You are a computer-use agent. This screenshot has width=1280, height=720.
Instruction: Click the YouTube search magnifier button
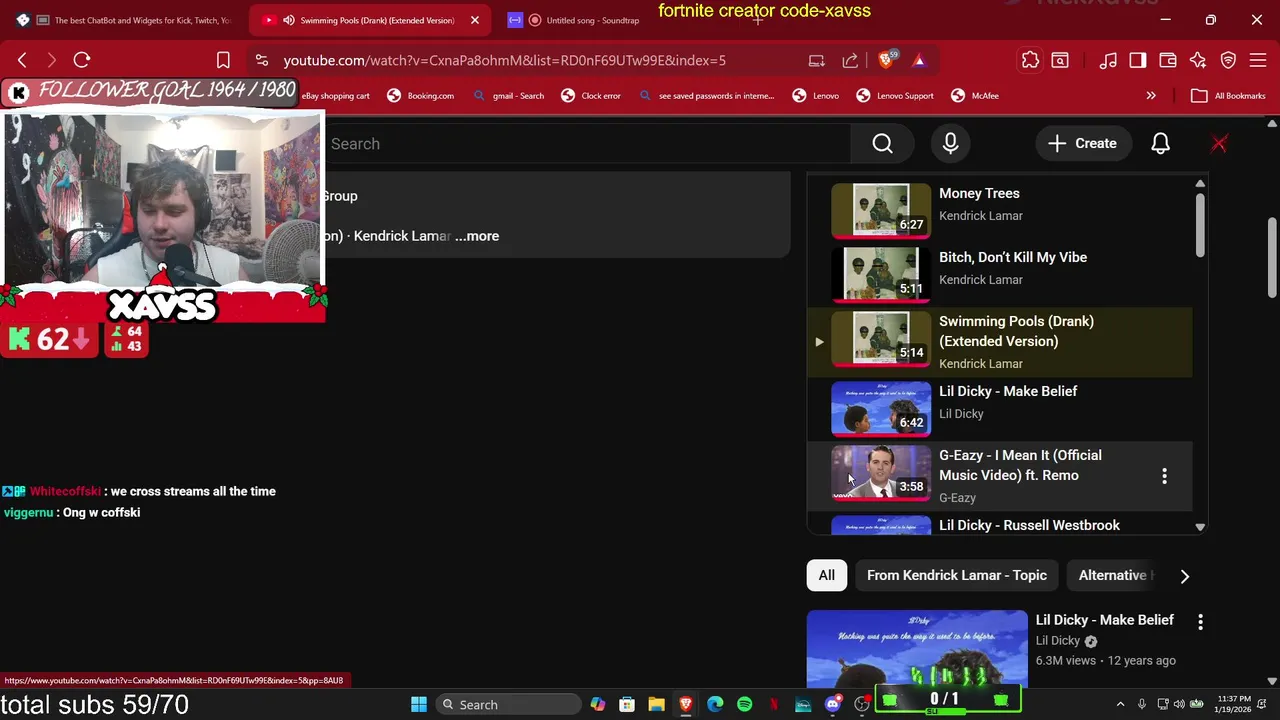pos(882,143)
